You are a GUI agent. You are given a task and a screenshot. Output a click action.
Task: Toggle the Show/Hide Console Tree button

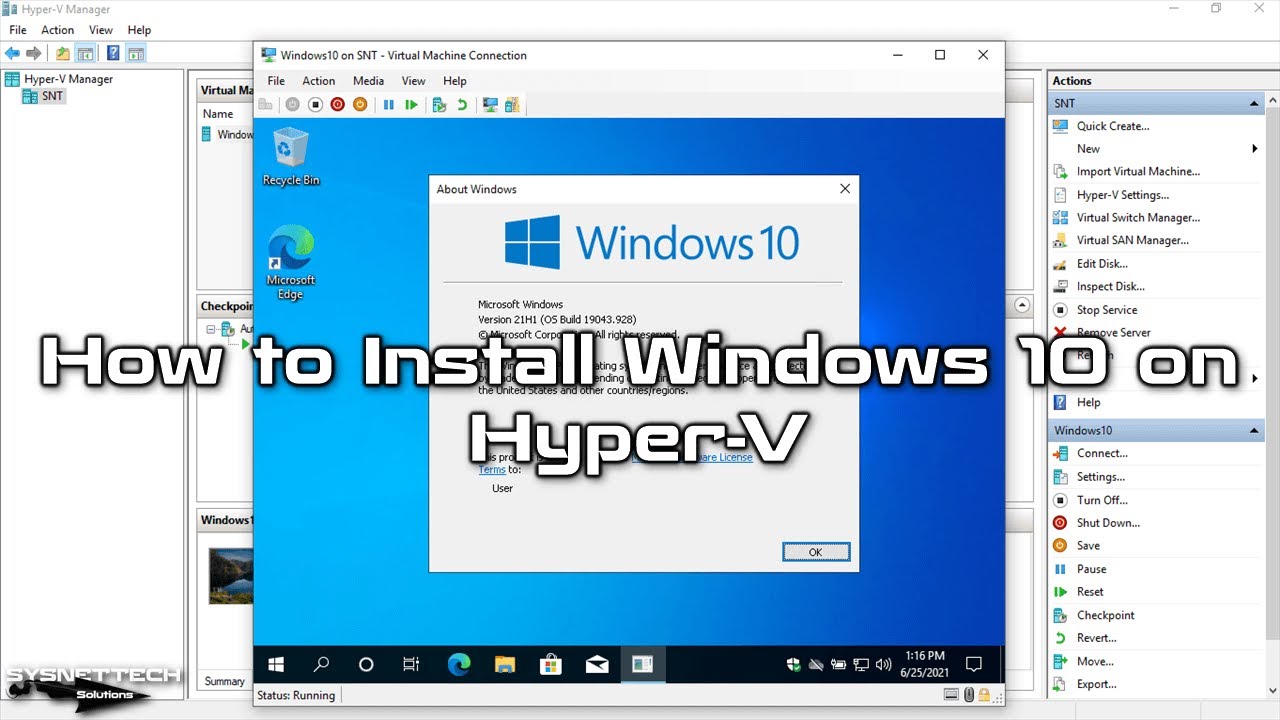pyautogui.click(x=86, y=53)
